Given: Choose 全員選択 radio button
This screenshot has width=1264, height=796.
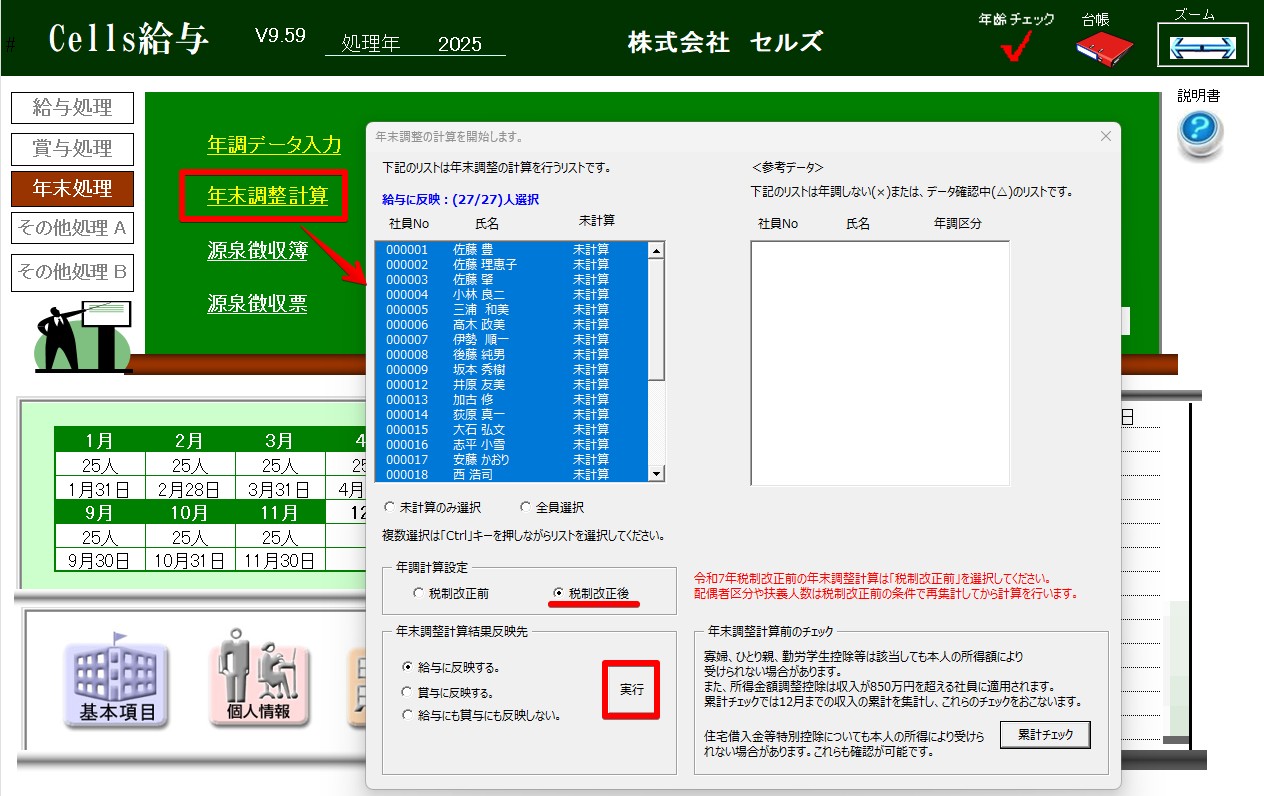Looking at the screenshot, I should (526, 507).
